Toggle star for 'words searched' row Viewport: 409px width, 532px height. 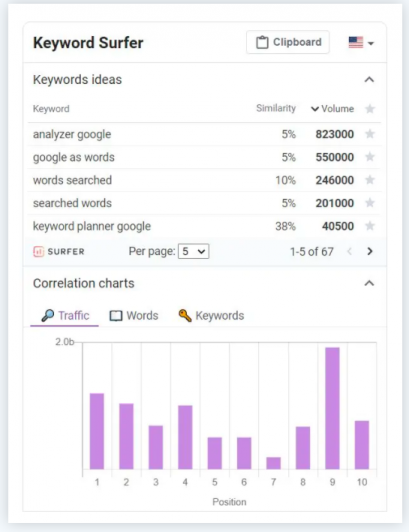pos(370,180)
